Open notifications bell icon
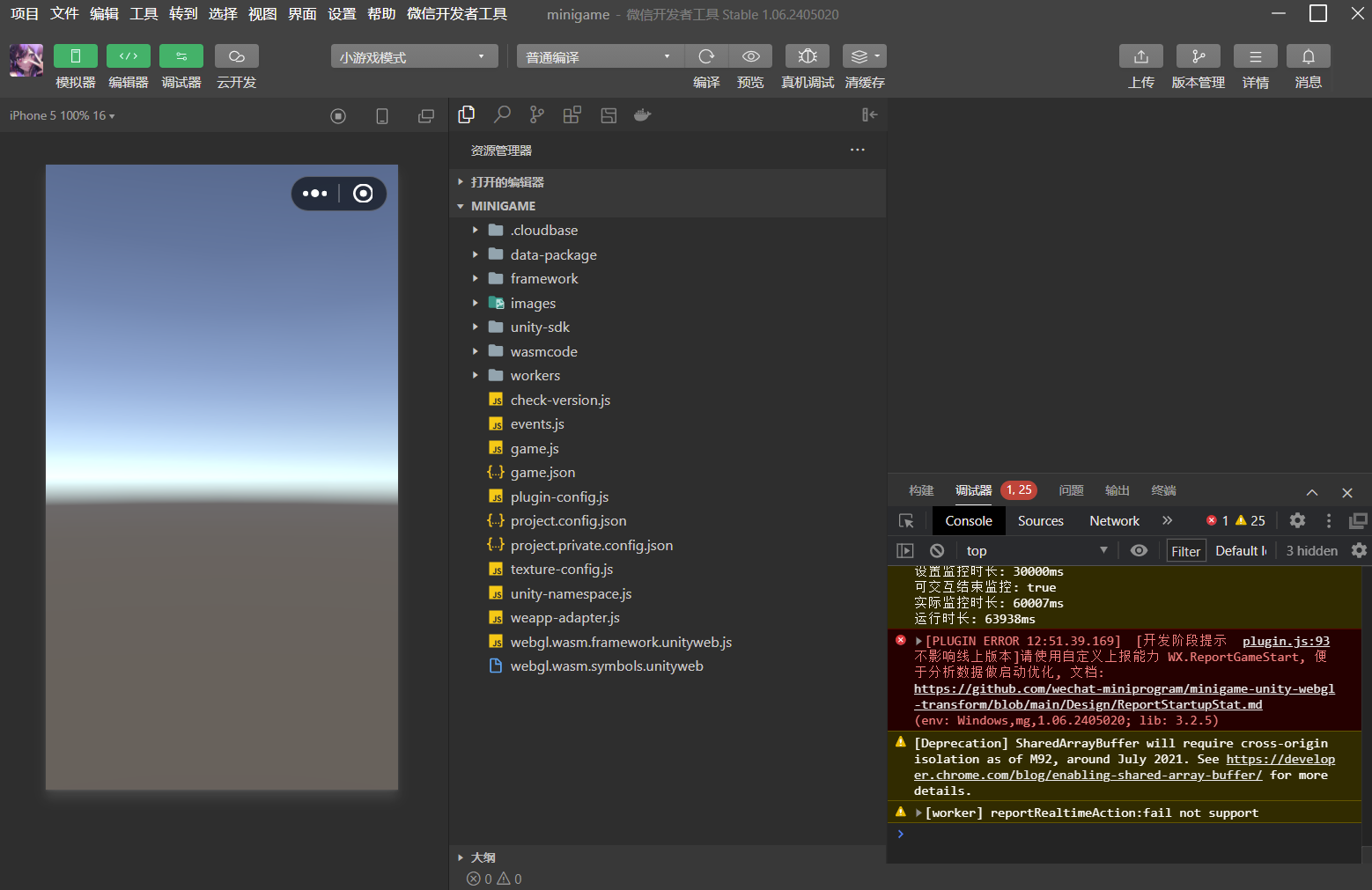The image size is (1372, 890). (x=1309, y=56)
